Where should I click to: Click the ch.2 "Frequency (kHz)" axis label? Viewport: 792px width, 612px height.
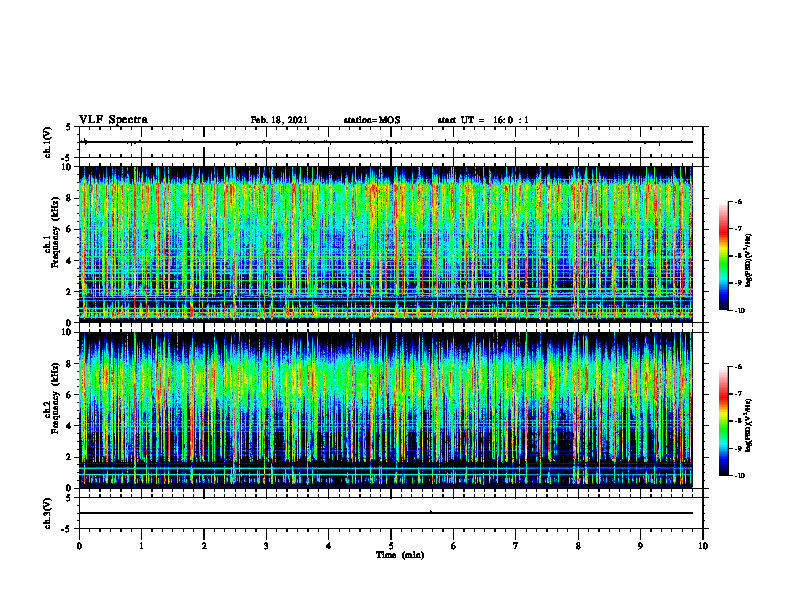pos(56,398)
